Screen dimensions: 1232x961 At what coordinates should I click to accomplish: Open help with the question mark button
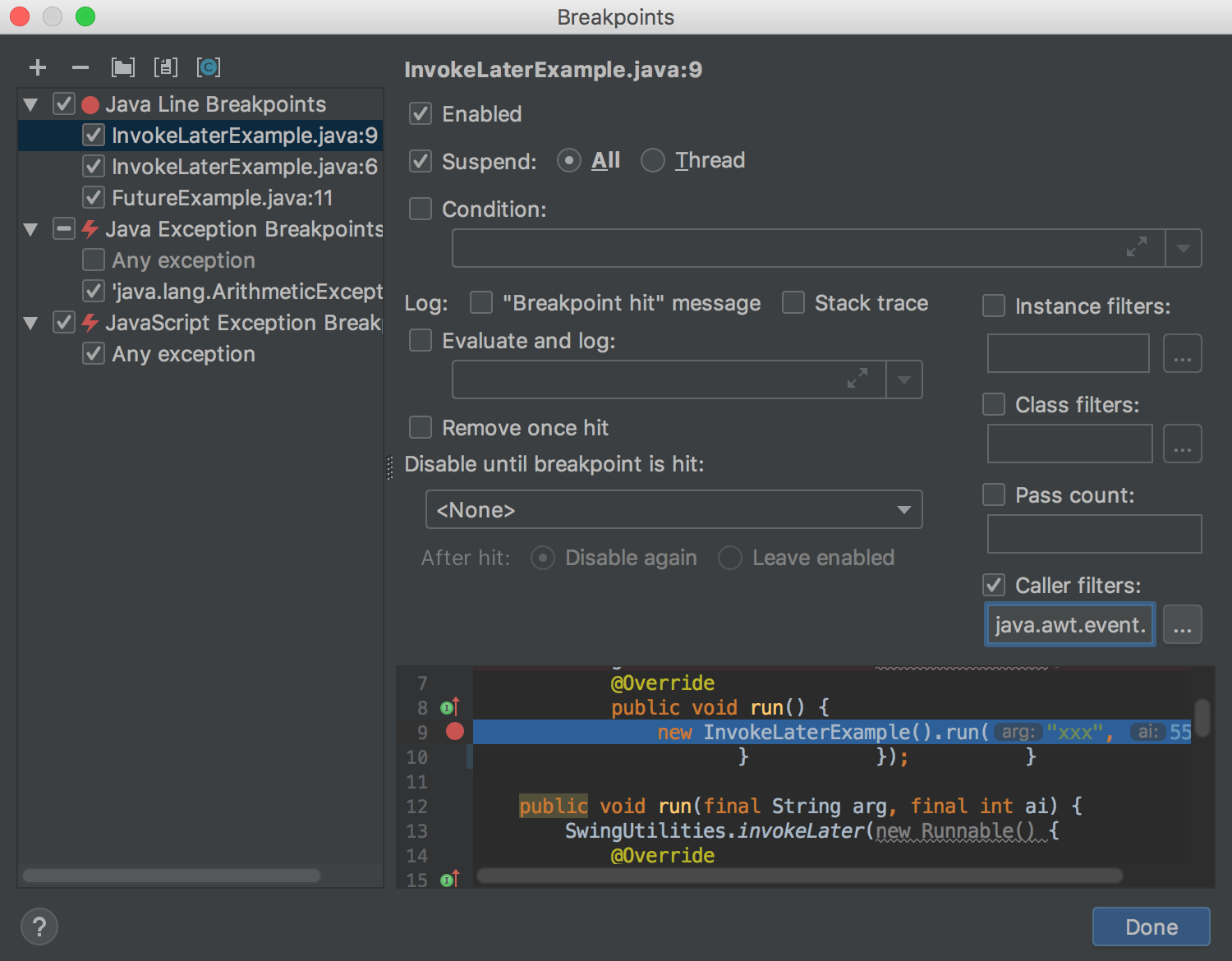coord(39,927)
